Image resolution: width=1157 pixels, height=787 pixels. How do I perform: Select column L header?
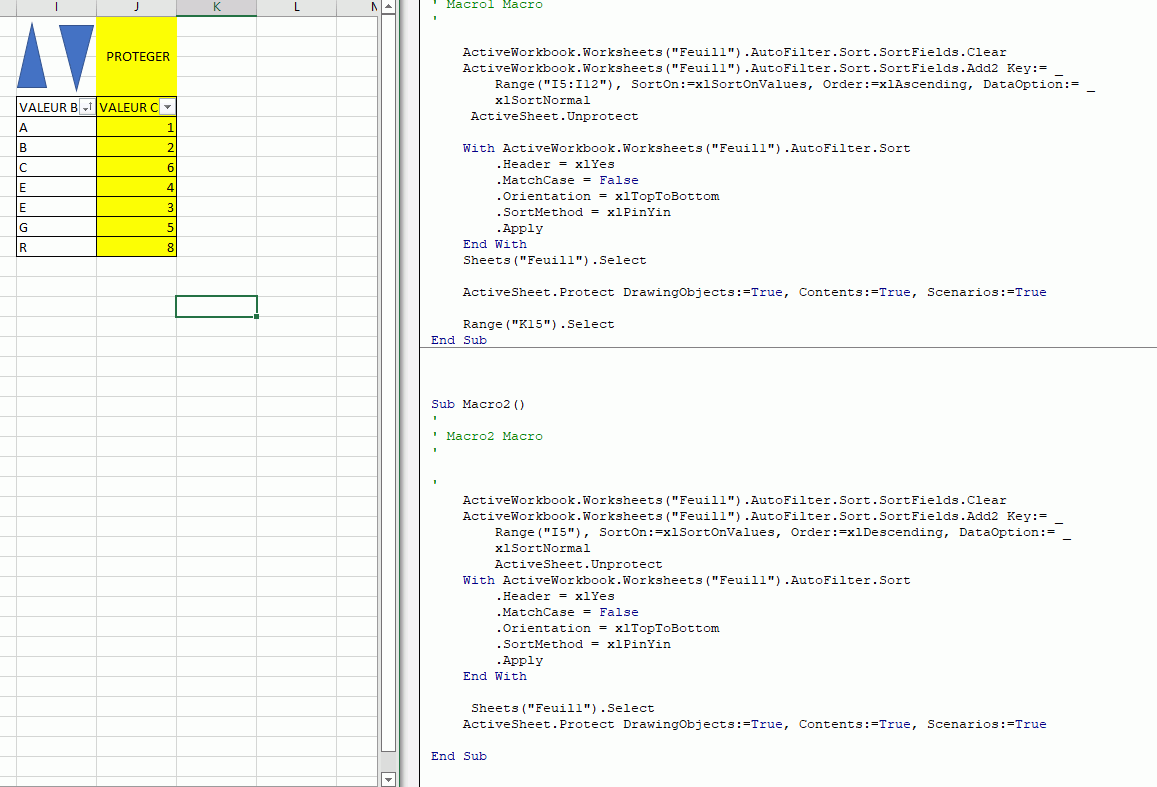click(296, 7)
